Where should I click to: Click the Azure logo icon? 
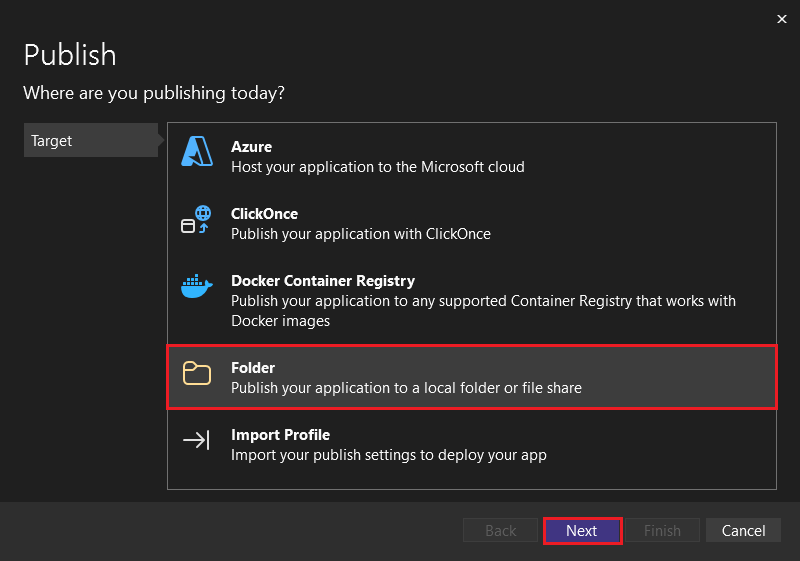pyautogui.click(x=197, y=151)
